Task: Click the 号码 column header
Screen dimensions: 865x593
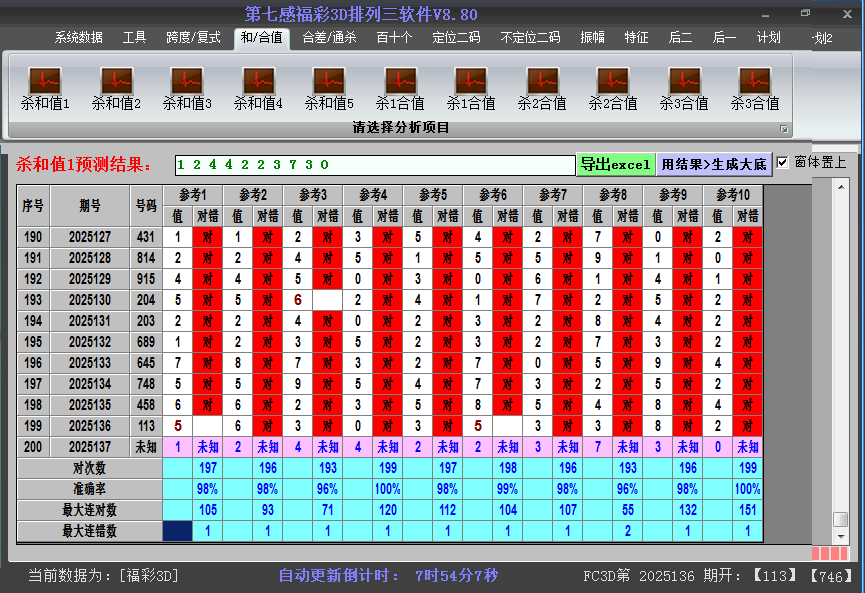Action: (x=146, y=206)
